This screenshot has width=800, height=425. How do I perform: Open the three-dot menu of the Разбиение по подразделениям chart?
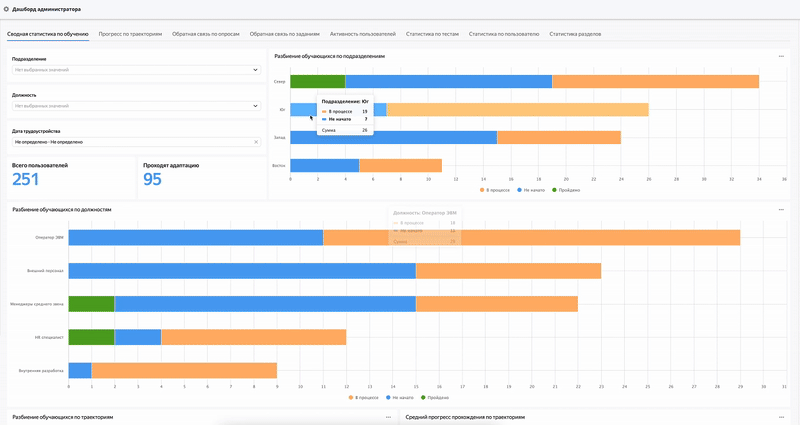[x=781, y=56]
